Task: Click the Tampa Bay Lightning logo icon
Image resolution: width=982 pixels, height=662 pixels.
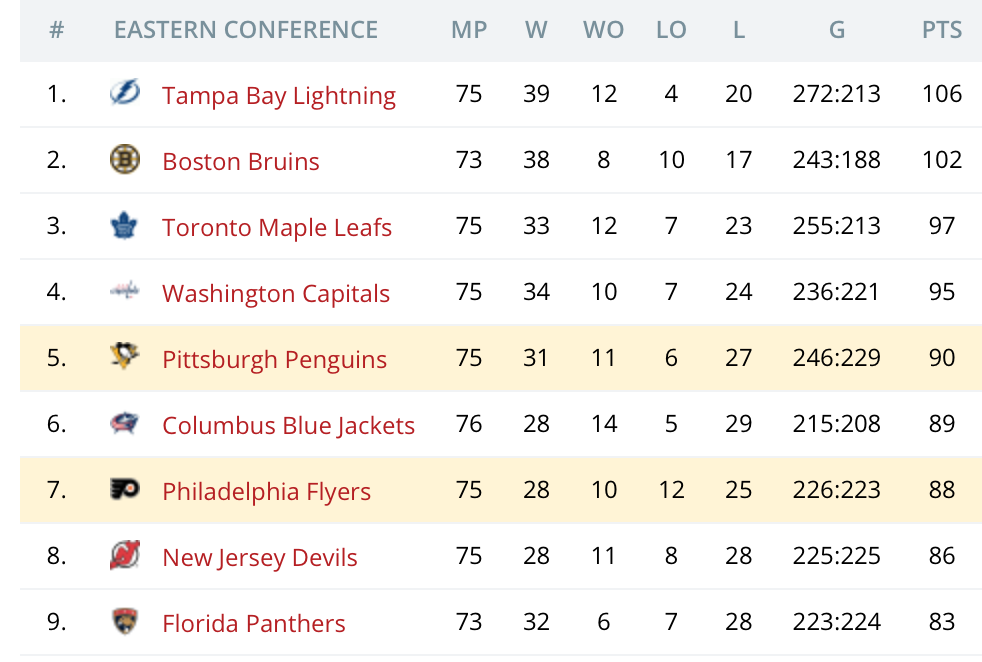Action: click(125, 94)
